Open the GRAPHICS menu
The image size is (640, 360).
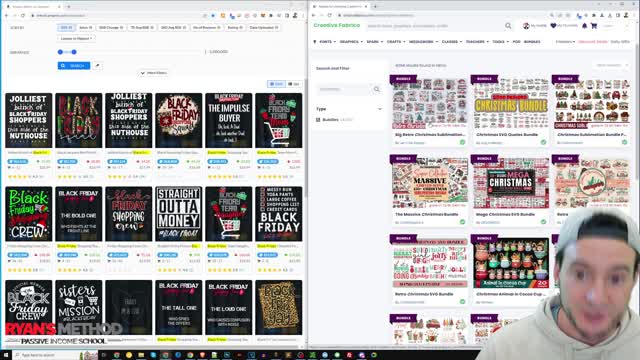[351, 42]
